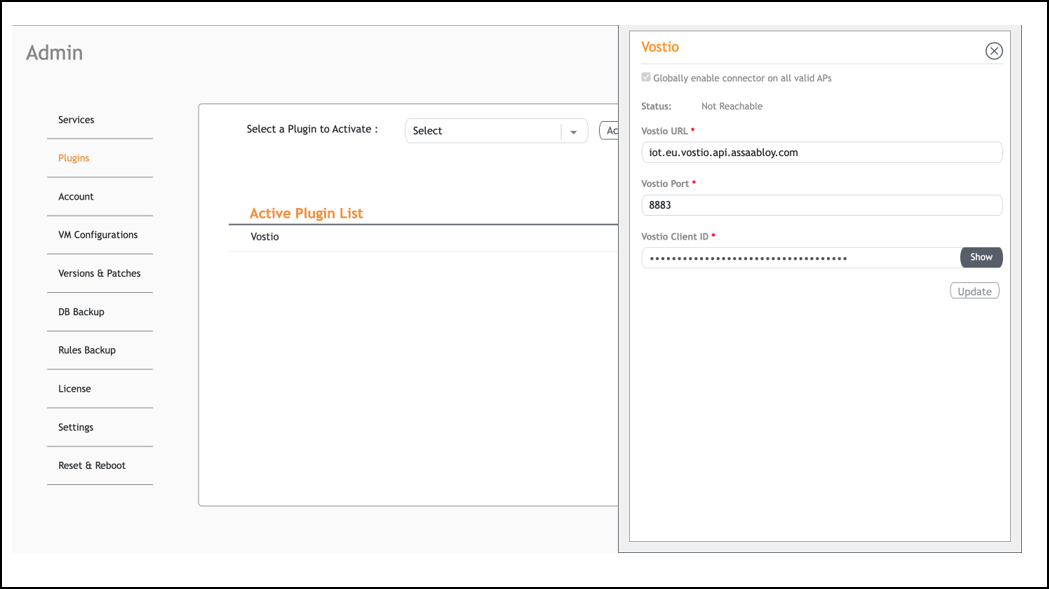Open Versions & Patches section

pyautogui.click(x=99, y=273)
